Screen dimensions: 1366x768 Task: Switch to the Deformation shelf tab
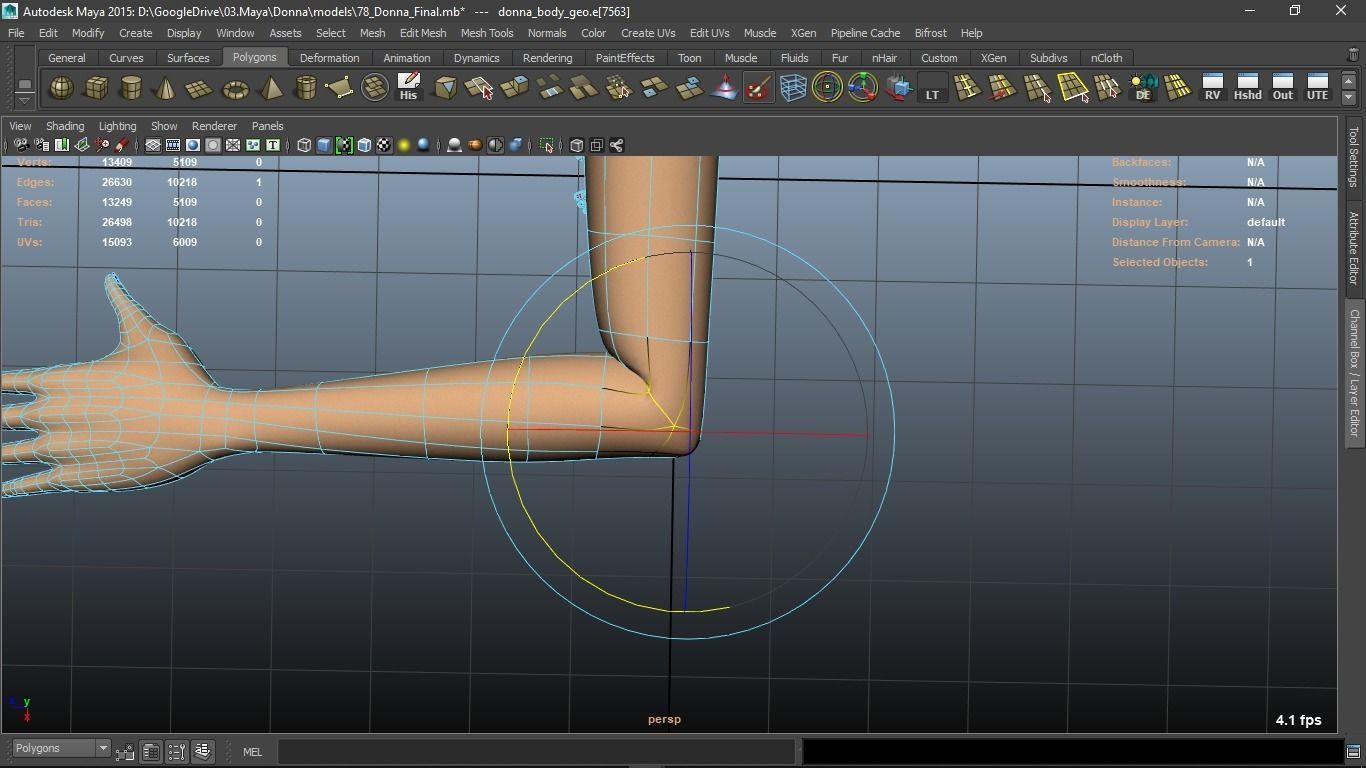tap(329, 58)
